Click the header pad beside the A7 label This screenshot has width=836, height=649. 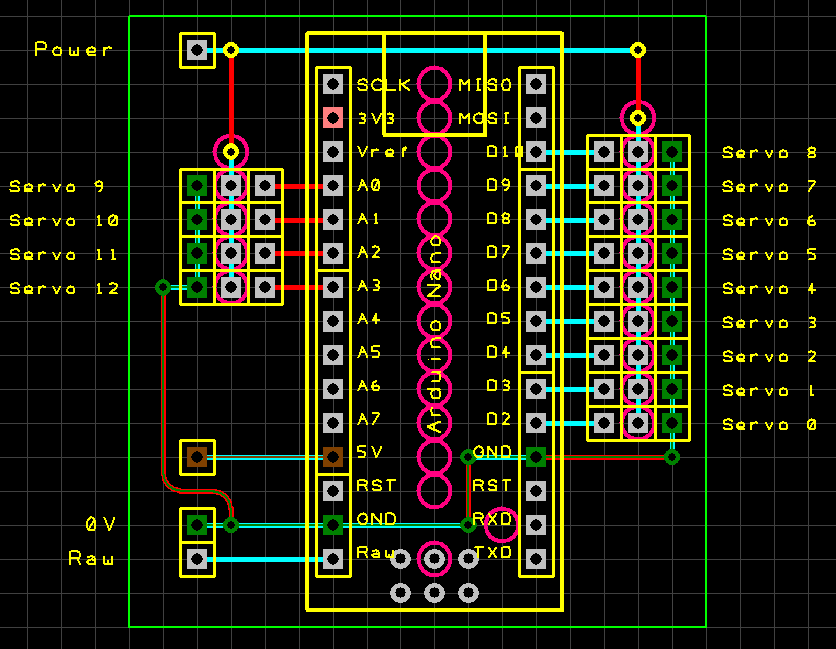(333, 423)
